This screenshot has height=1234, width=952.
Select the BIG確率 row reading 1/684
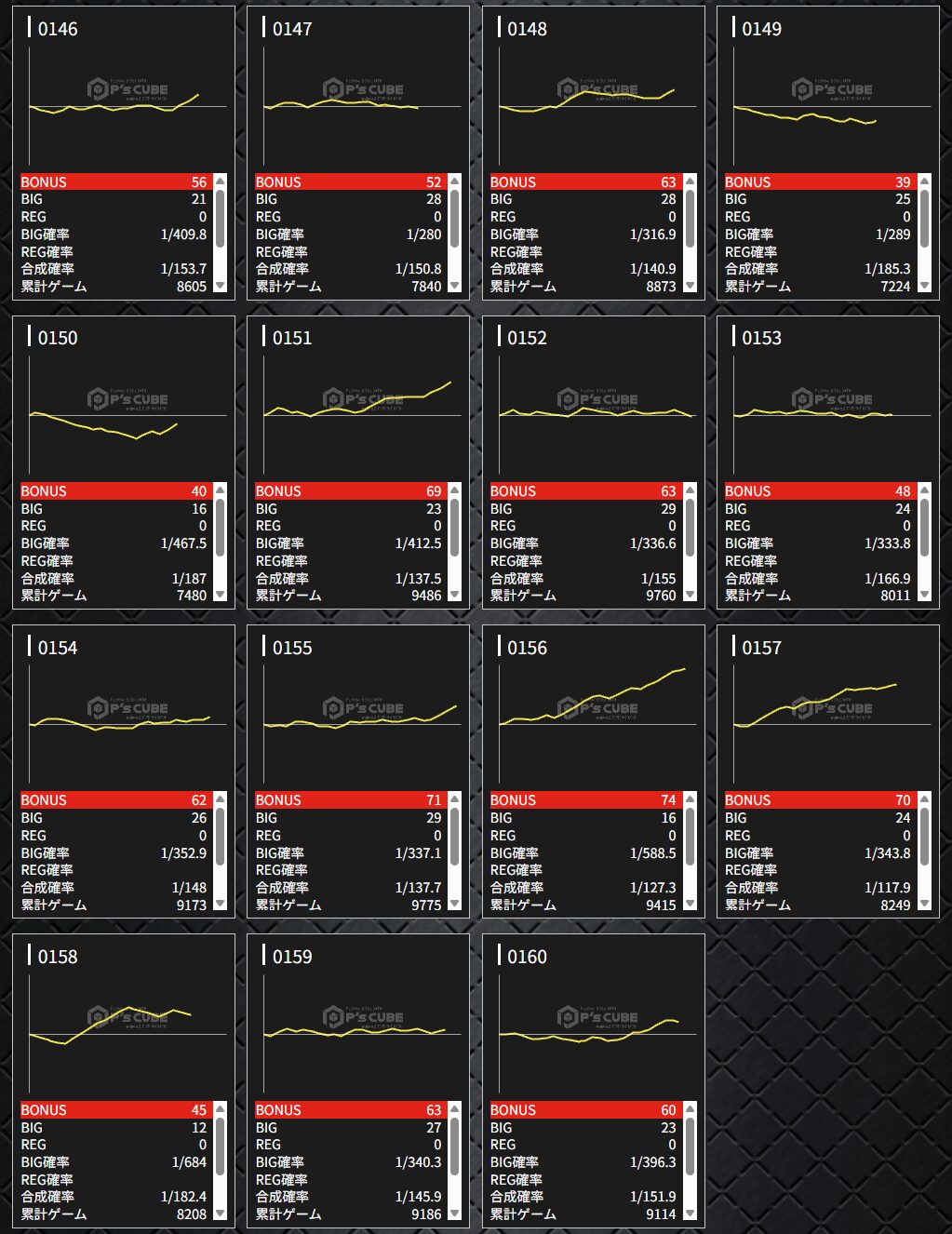click(114, 1162)
